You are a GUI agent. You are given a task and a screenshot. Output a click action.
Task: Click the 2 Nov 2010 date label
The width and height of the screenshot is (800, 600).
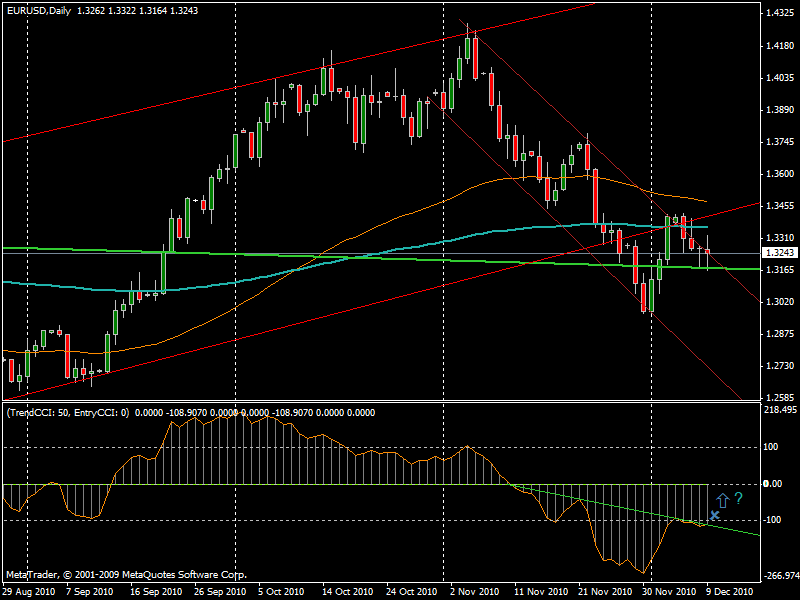pos(474,592)
